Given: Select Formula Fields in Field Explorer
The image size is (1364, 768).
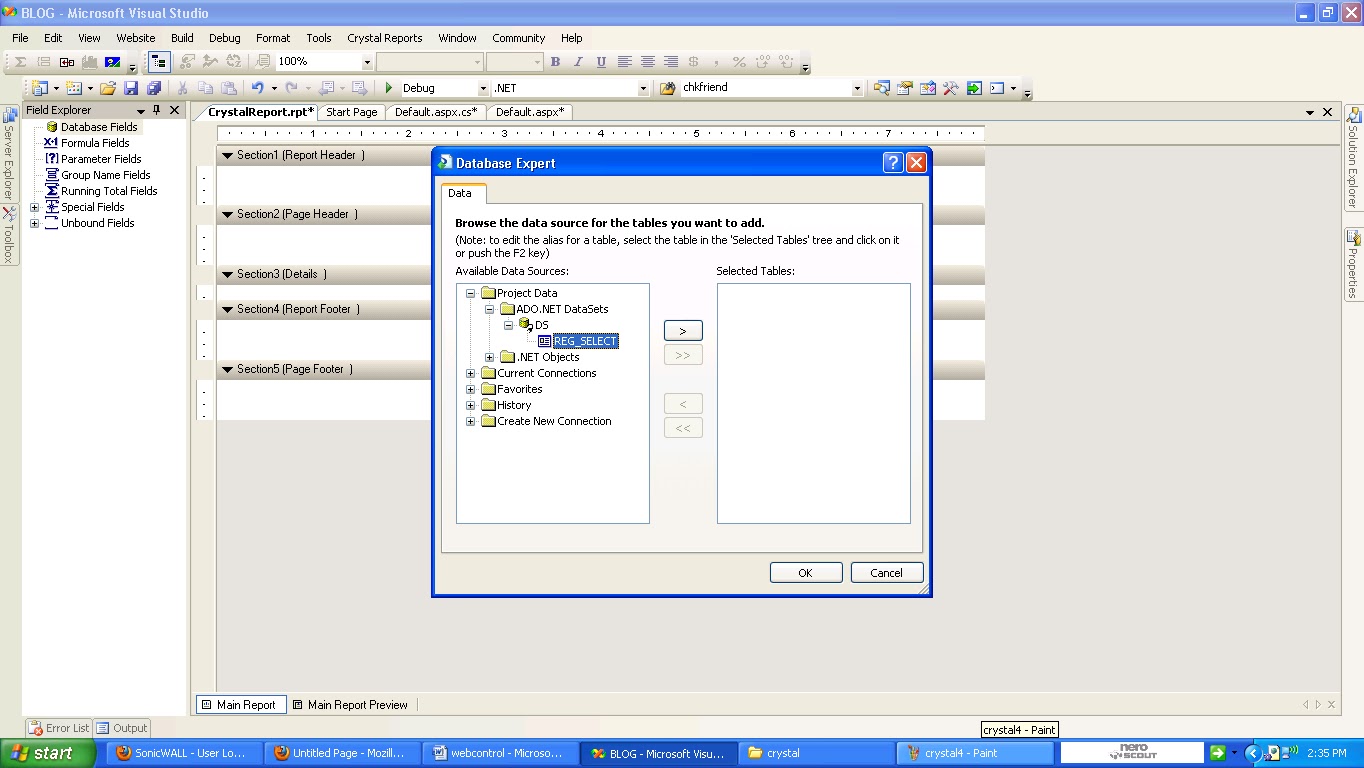Looking at the screenshot, I should pyautogui.click(x=95, y=143).
